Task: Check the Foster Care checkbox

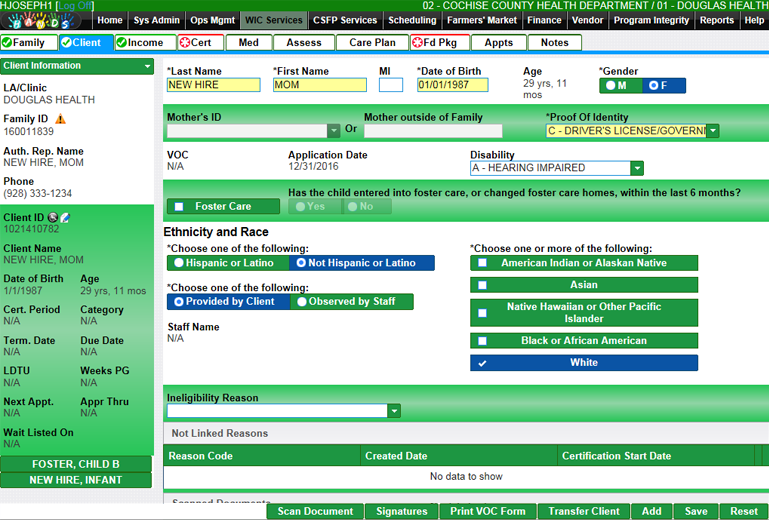Action: pyautogui.click(x=179, y=207)
